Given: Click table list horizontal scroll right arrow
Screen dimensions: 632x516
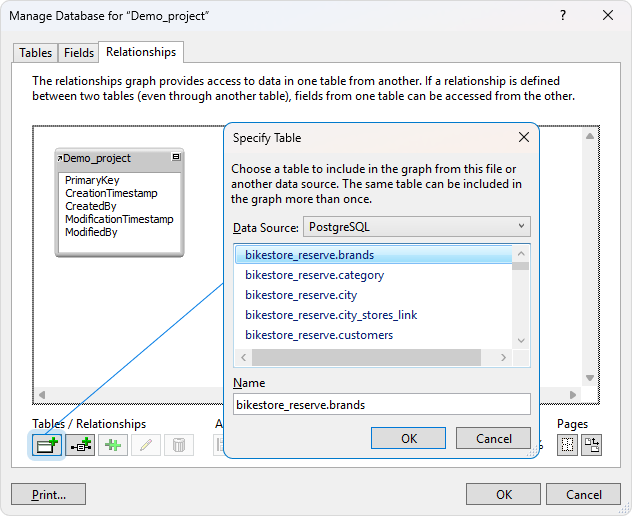Looking at the screenshot, I should pyautogui.click(x=503, y=358).
